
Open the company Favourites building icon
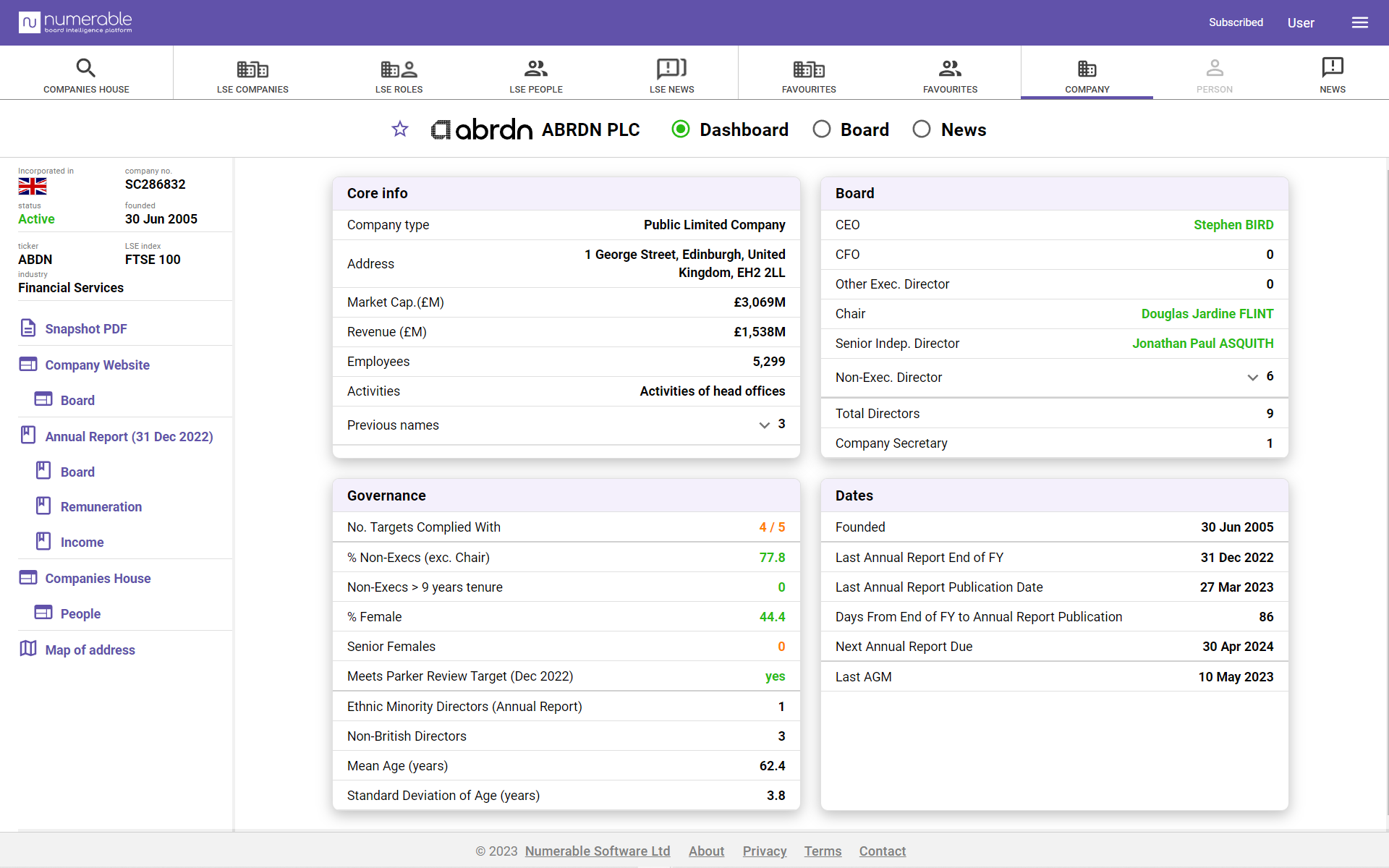click(x=809, y=69)
